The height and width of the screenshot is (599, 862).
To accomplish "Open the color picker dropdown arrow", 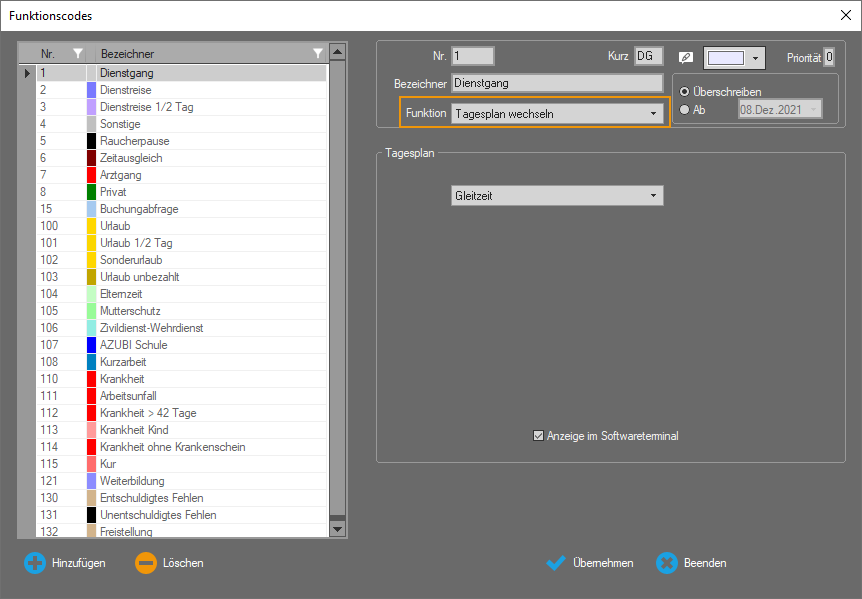I will click(756, 58).
